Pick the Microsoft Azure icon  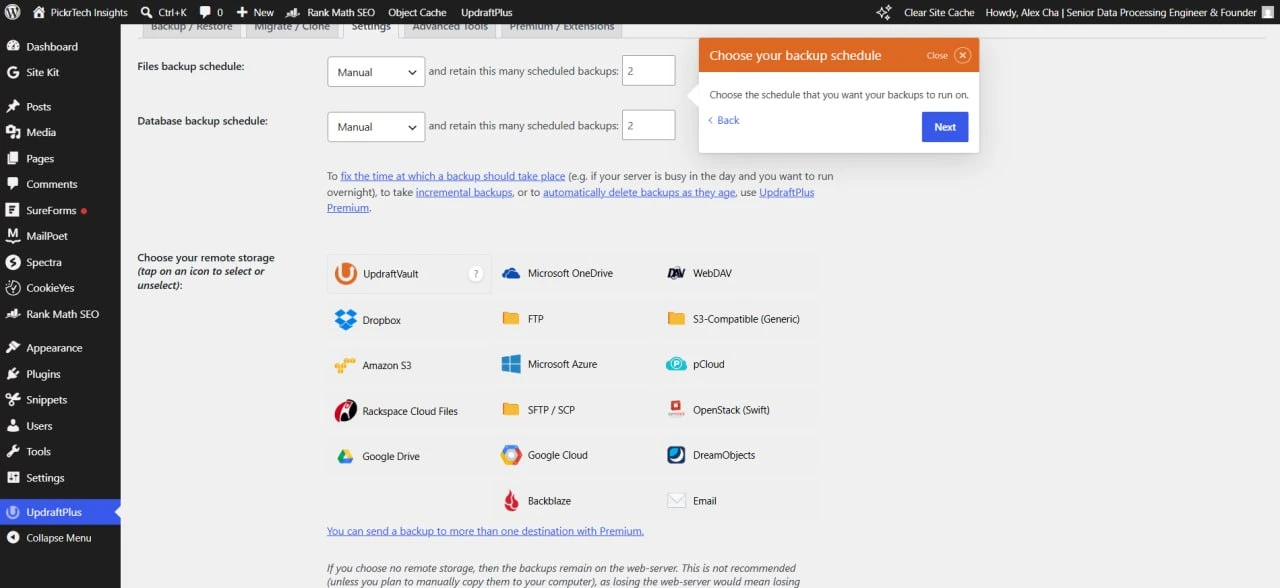tap(511, 364)
